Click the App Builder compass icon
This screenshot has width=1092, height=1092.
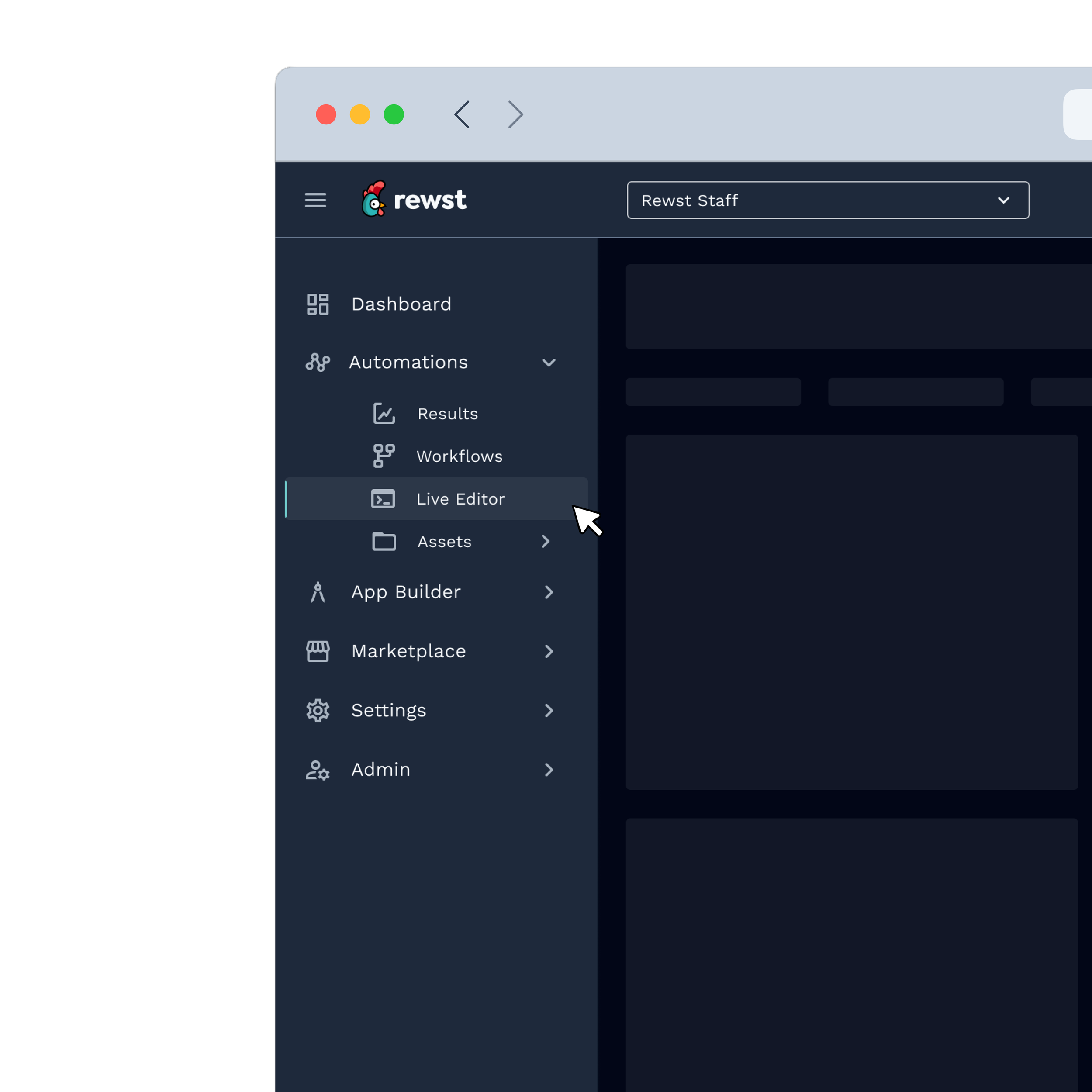(318, 592)
